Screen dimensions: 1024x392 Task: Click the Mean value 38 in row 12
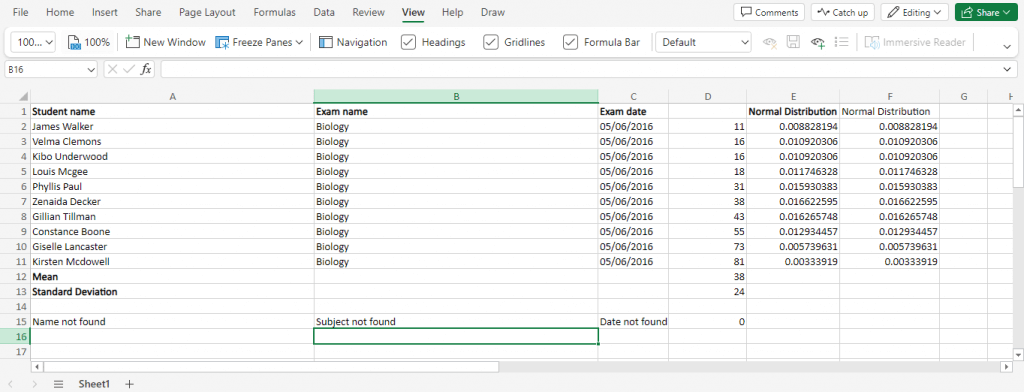[x=707, y=277]
